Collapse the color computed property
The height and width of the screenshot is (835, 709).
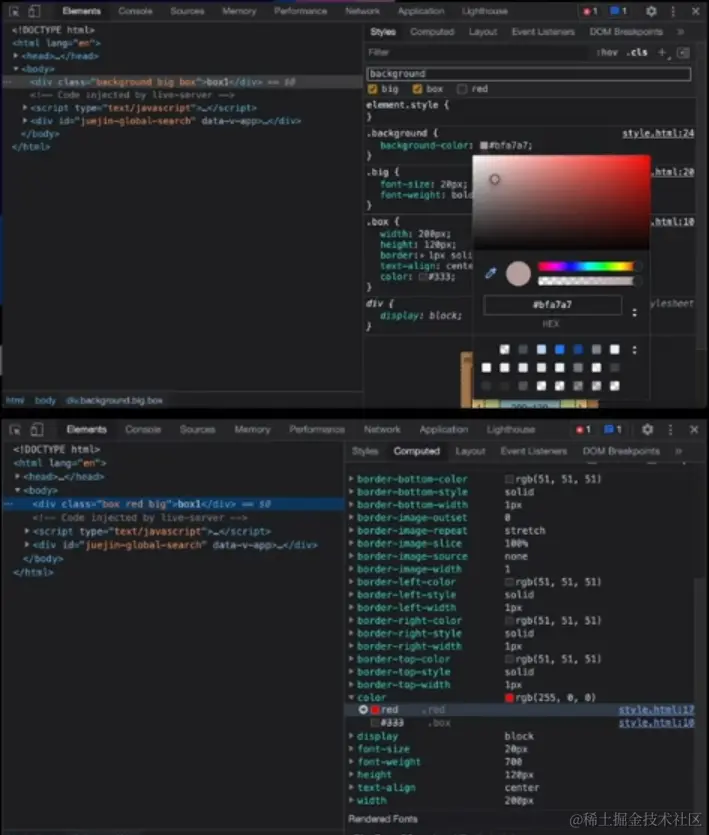pyautogui.click(x=352, y=697)
